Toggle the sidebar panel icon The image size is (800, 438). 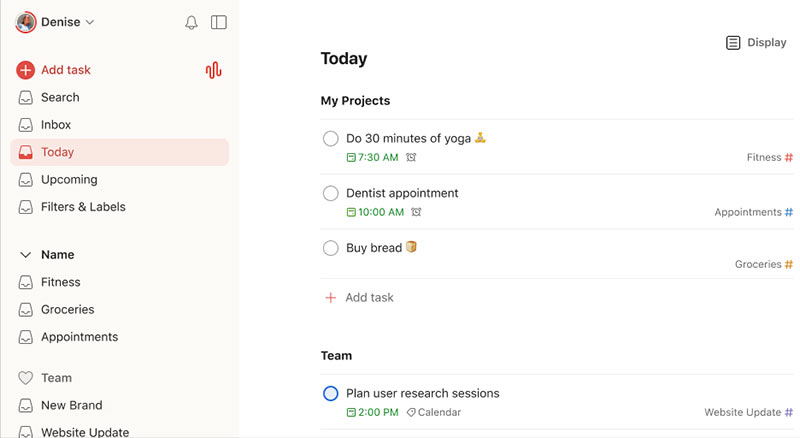219,23
